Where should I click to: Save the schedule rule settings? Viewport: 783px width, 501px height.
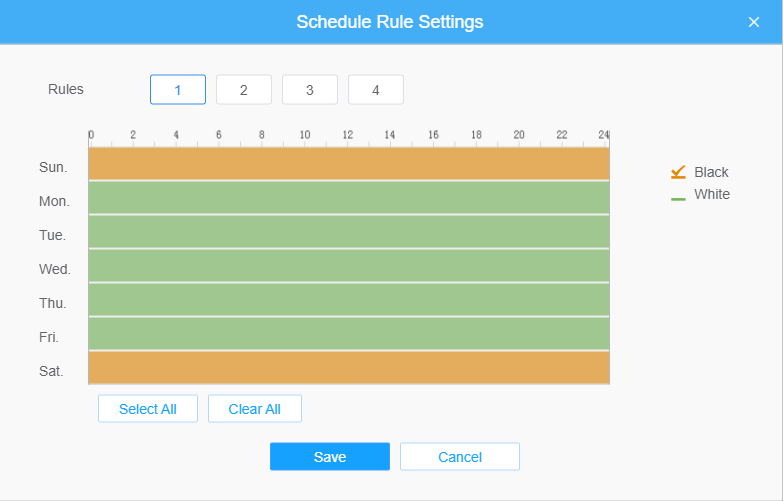click(330, 457)
